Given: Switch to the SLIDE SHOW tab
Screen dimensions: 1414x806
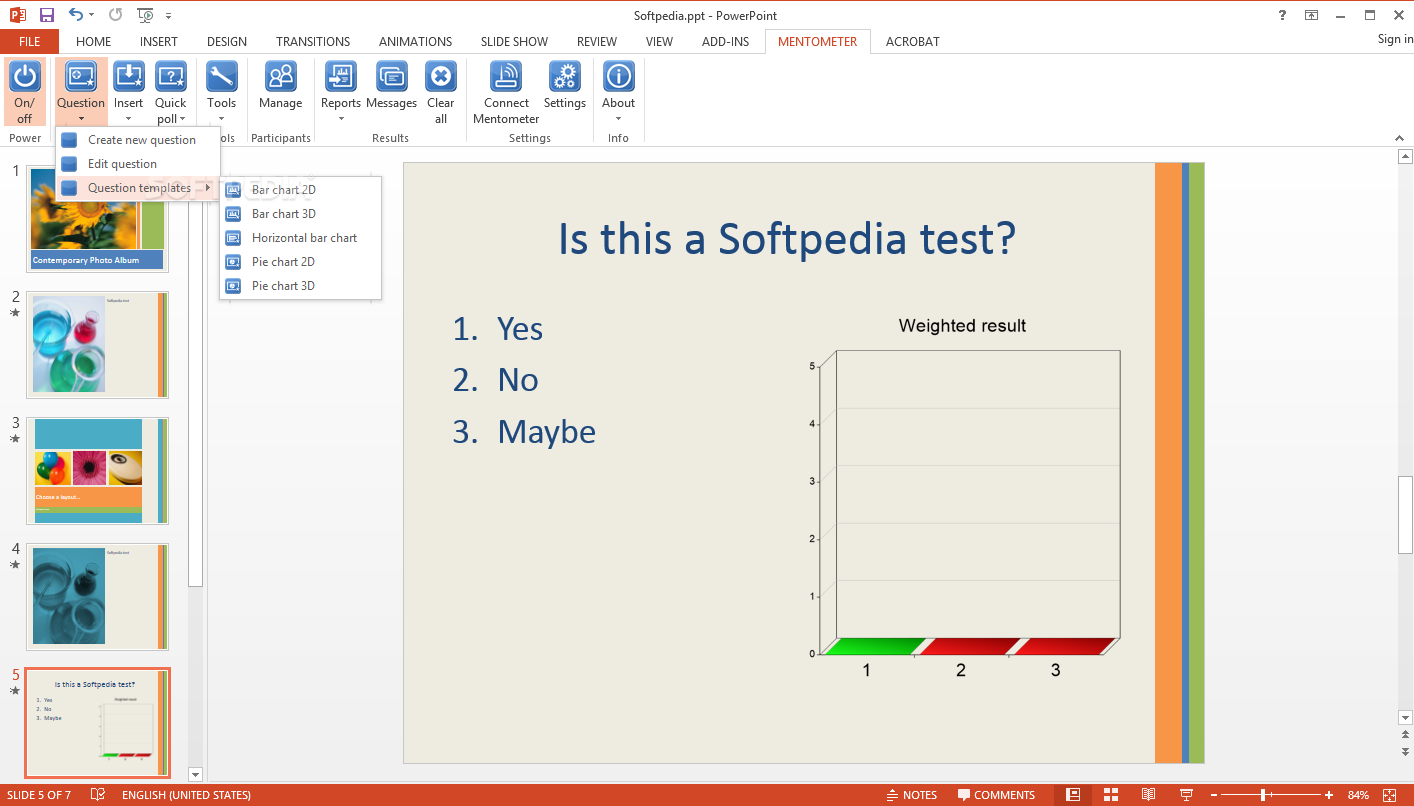Looking at the screenshot, I should (x=514, y=42).
